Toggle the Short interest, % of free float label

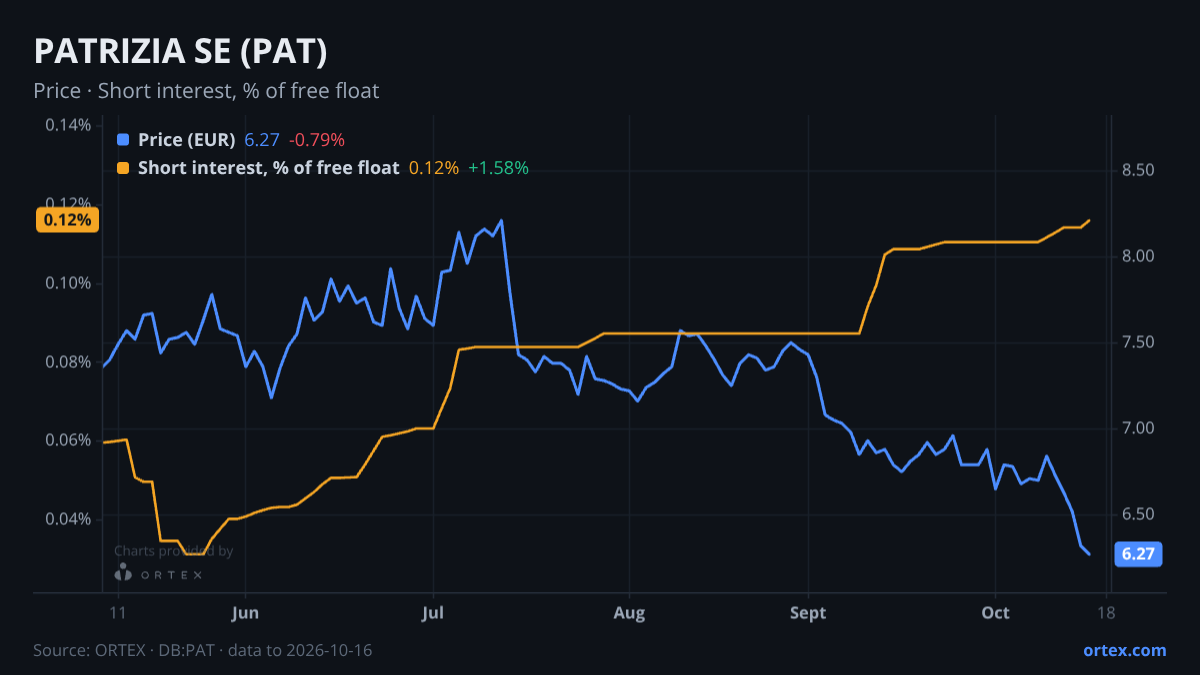(269, 168)
